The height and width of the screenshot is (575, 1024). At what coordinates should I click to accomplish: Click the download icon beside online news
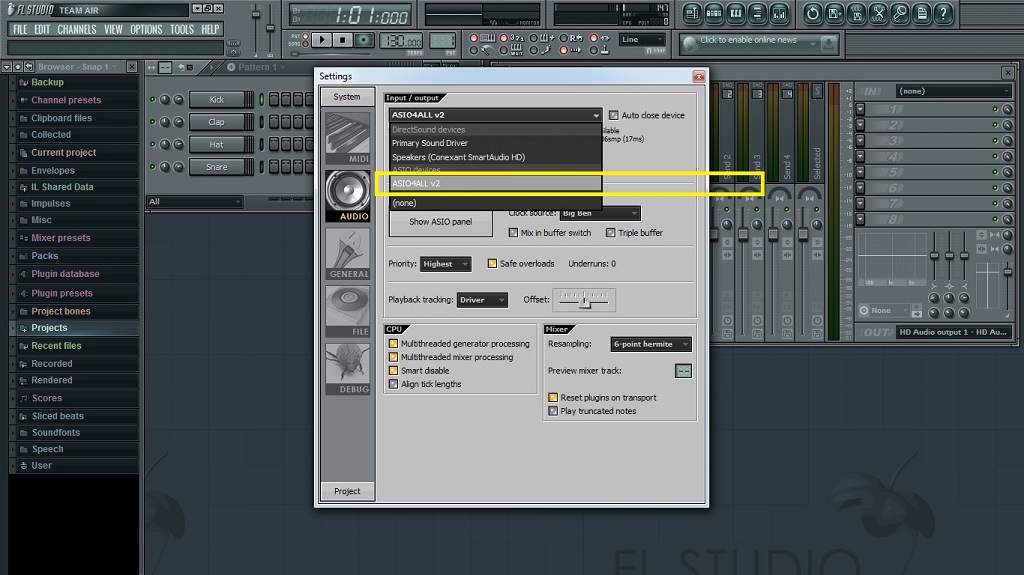(x=828, y=44)
